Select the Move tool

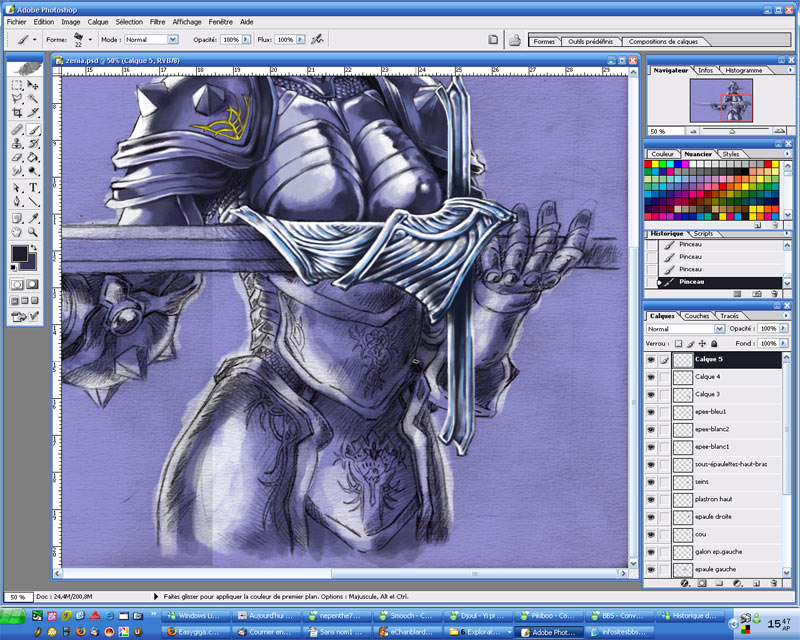pos(33,85)
